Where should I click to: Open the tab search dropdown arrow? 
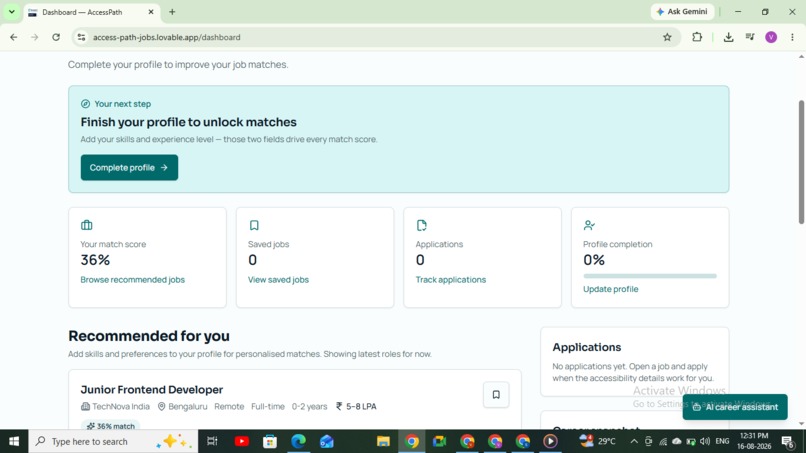tap(11, 11)
